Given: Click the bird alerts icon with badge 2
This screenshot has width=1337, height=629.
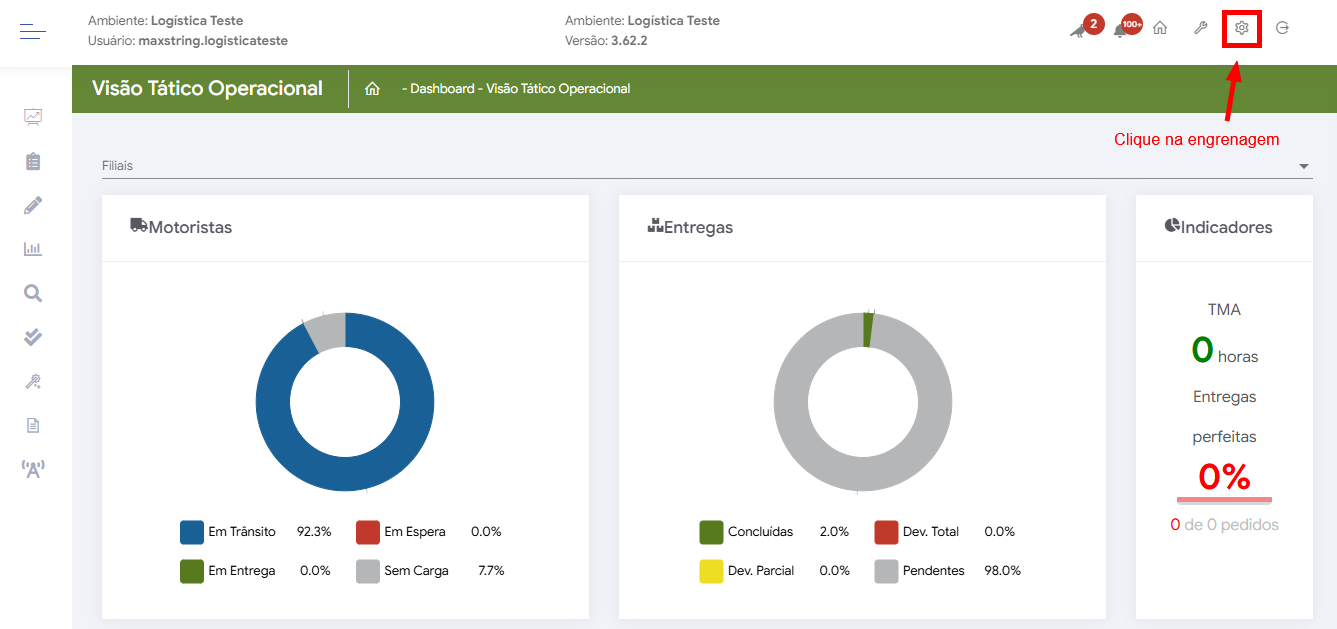Looking at the screenshot, I should click(x=1078, y=30).
